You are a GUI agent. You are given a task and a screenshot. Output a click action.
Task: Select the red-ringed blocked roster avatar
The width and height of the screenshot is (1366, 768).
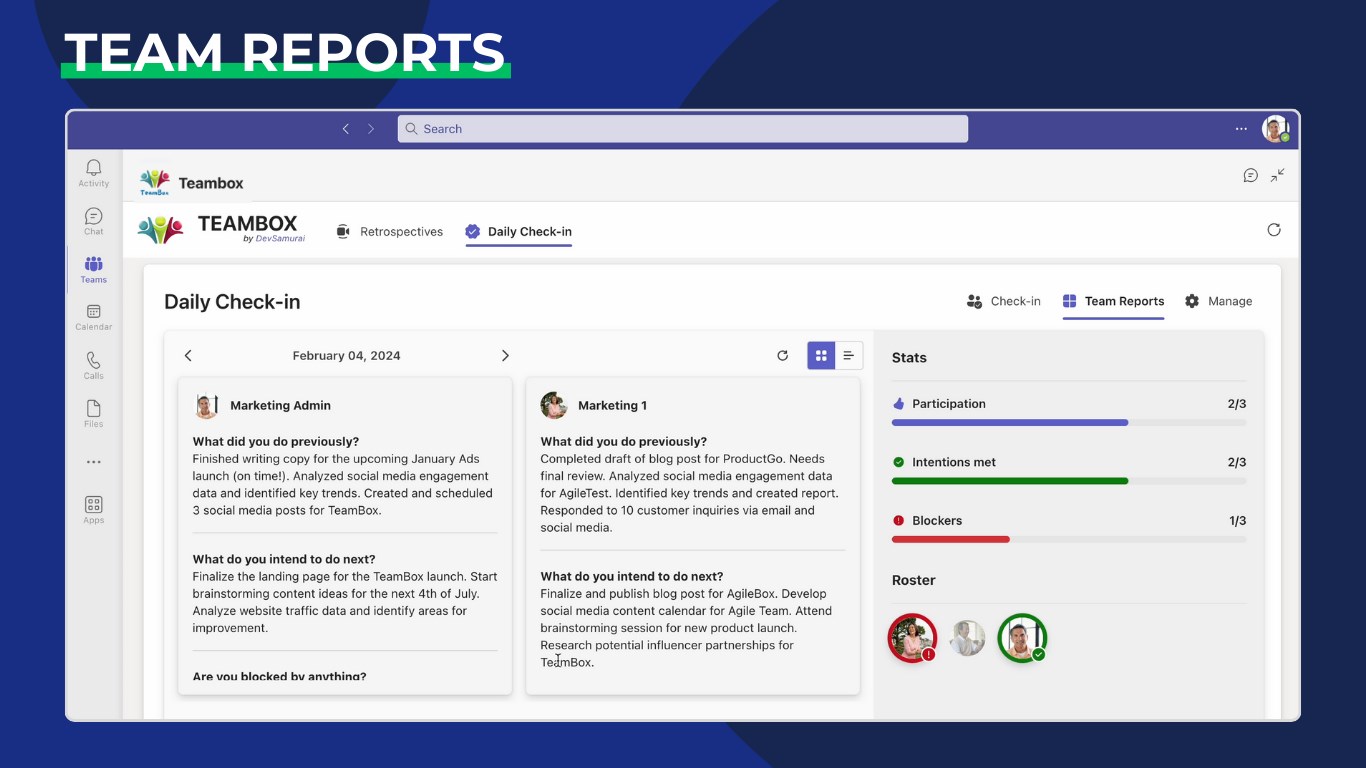tap(912, 638)
